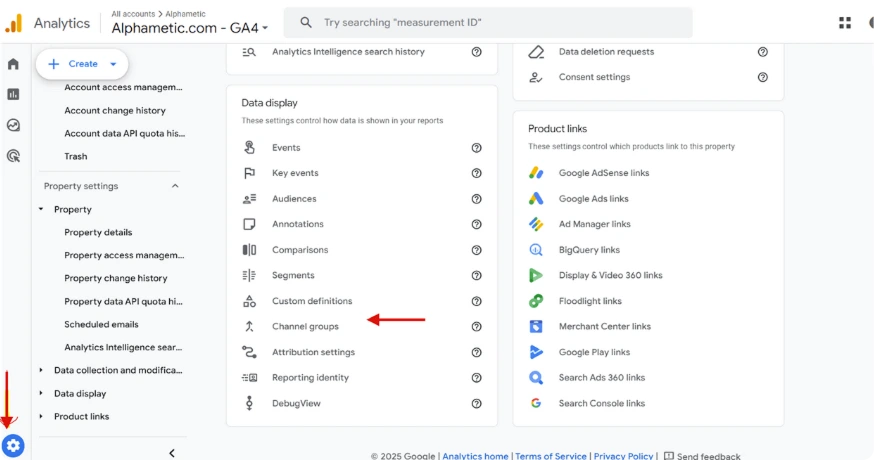Image resolution: width=874 pixels, height=460 pixels.
Task: Open Google Ads links
Action: tap(593, 199)
